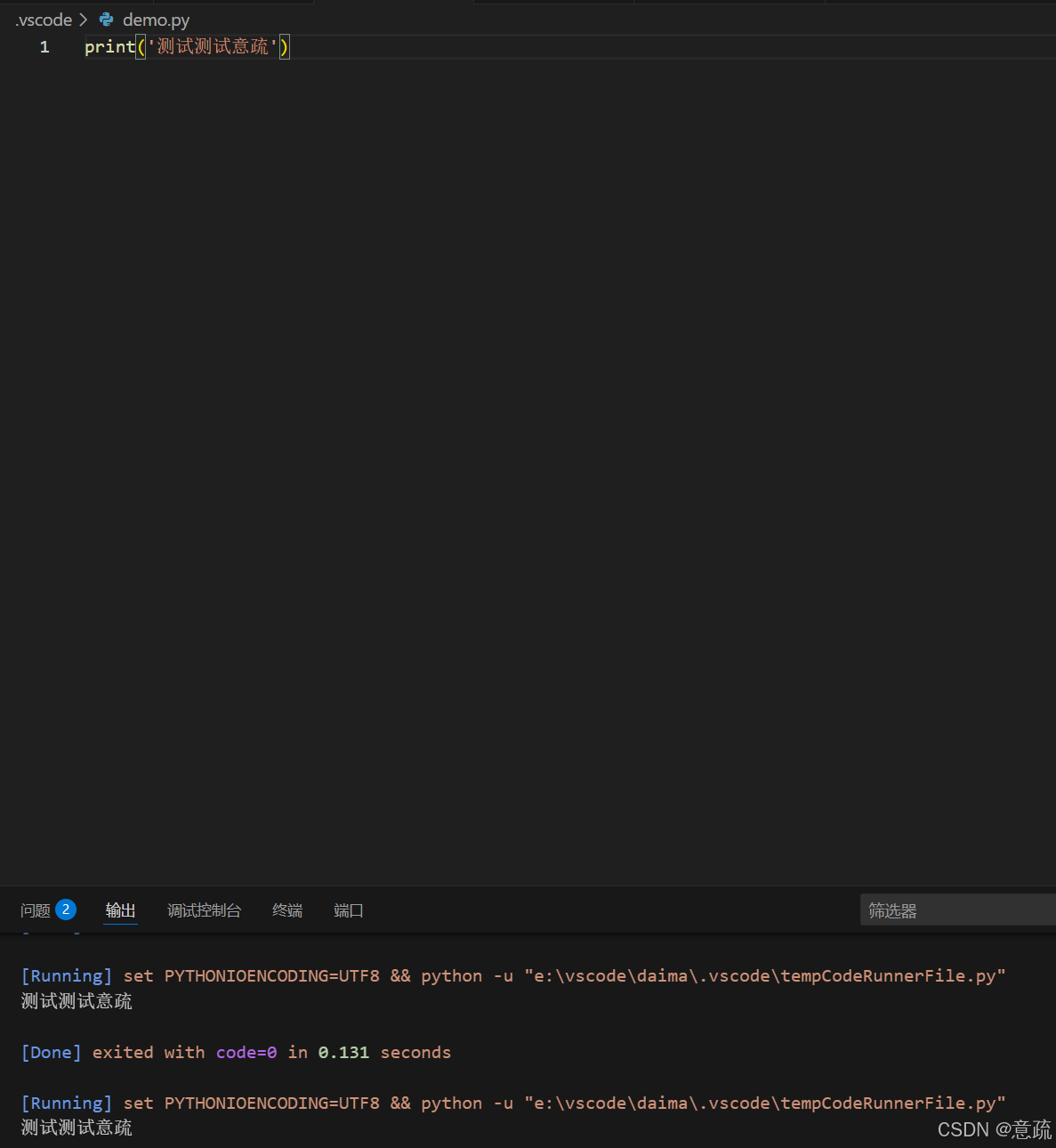Click the string '测试测试意疏' in the code
The width and height of the screenshot is (1056, 1148).
coord(213,47)
